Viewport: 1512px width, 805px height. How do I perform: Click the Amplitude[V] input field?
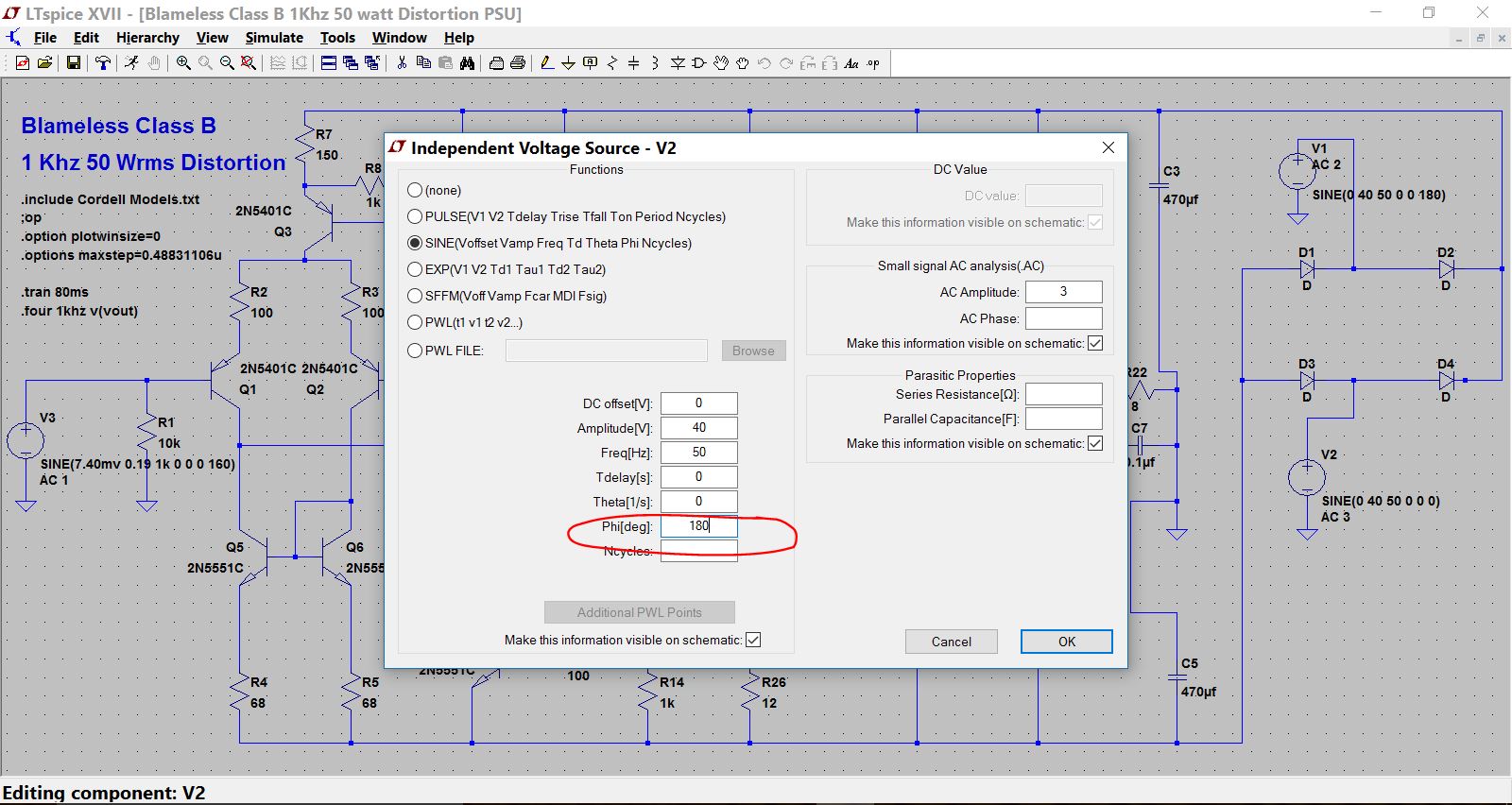699,428
